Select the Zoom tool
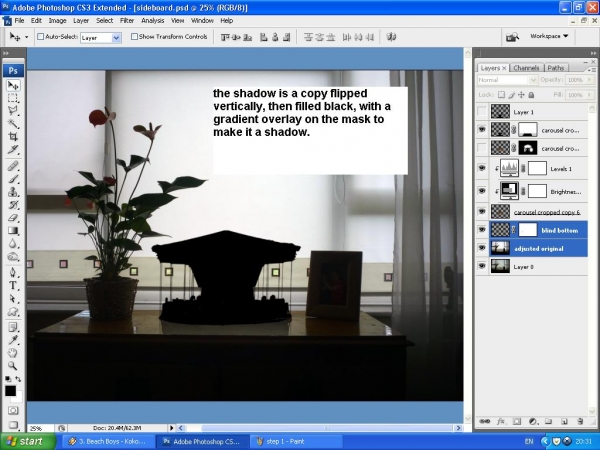The height and width of the screenshot is (450, 600). pyautogui.click(x=13, y=366)
